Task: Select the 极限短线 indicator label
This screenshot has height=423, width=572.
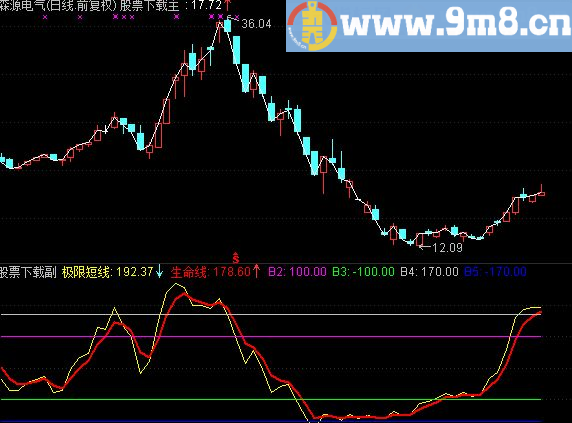Action: point(86,272)
